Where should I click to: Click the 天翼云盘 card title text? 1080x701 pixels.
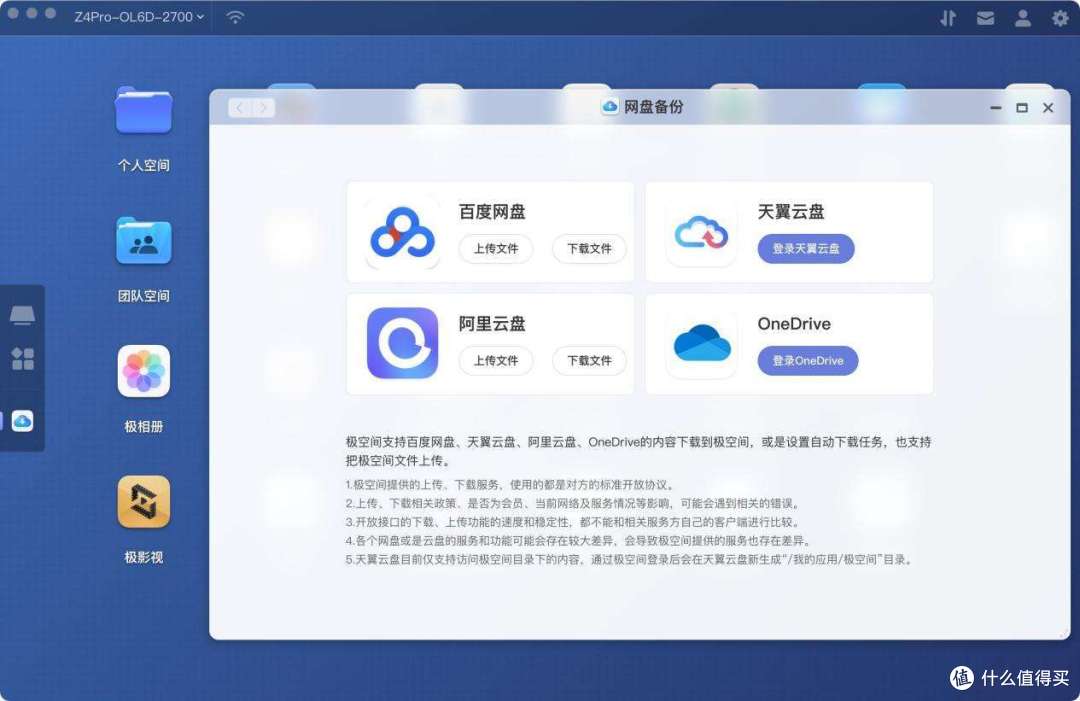pyautogui.click(x=791, y=211)
